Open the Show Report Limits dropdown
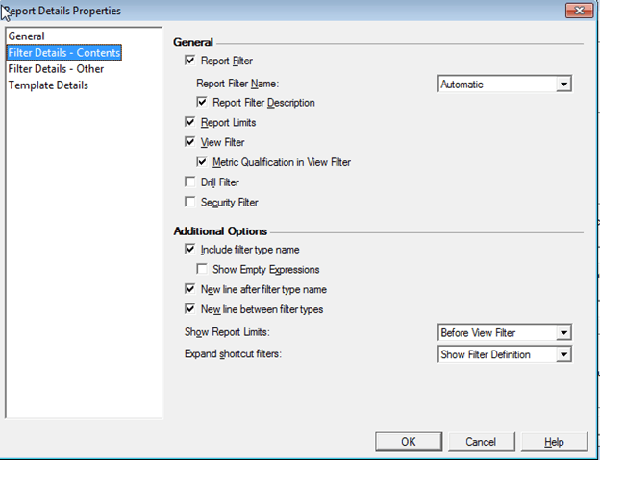This screenshot has width=624, height=479. (564, 332)
